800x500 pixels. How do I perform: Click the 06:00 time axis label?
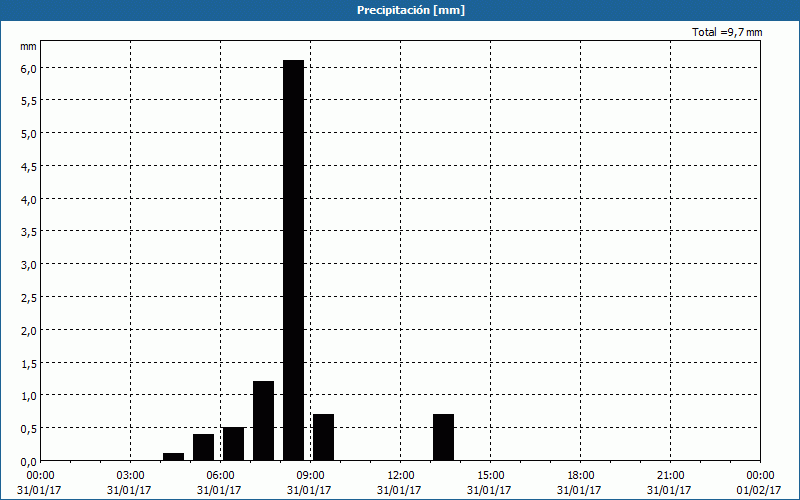click(220, 476)
